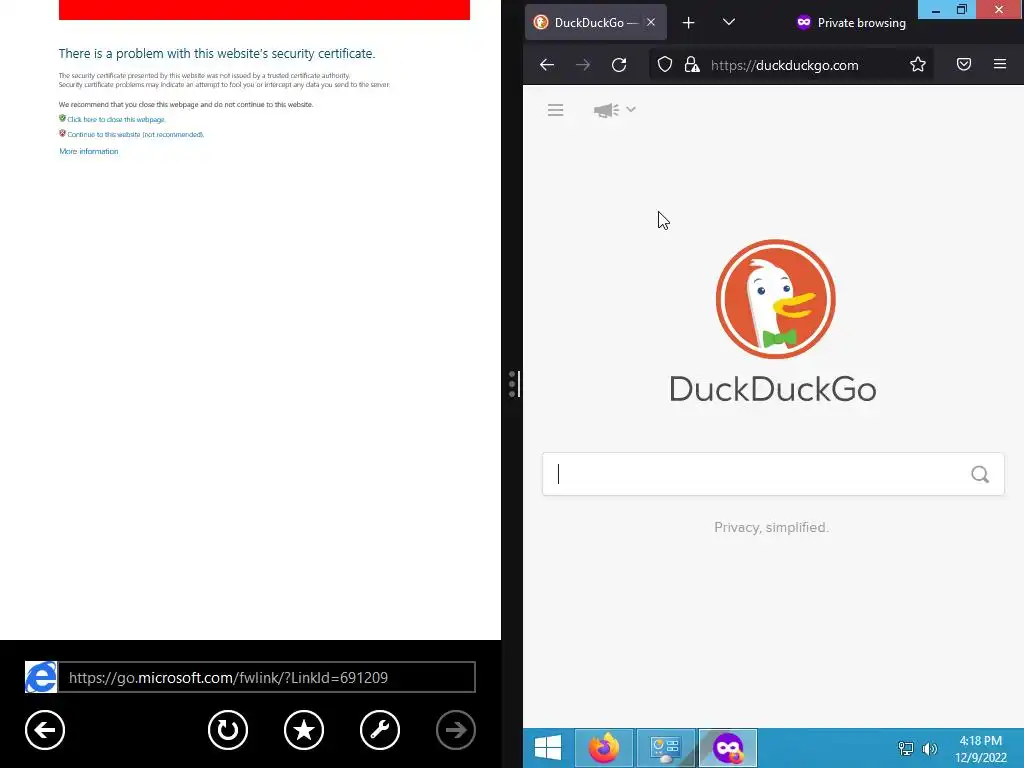Open Internet Explorer favorites star button
Viewport: 1024px width, 768px height.
tap(304, 730)
